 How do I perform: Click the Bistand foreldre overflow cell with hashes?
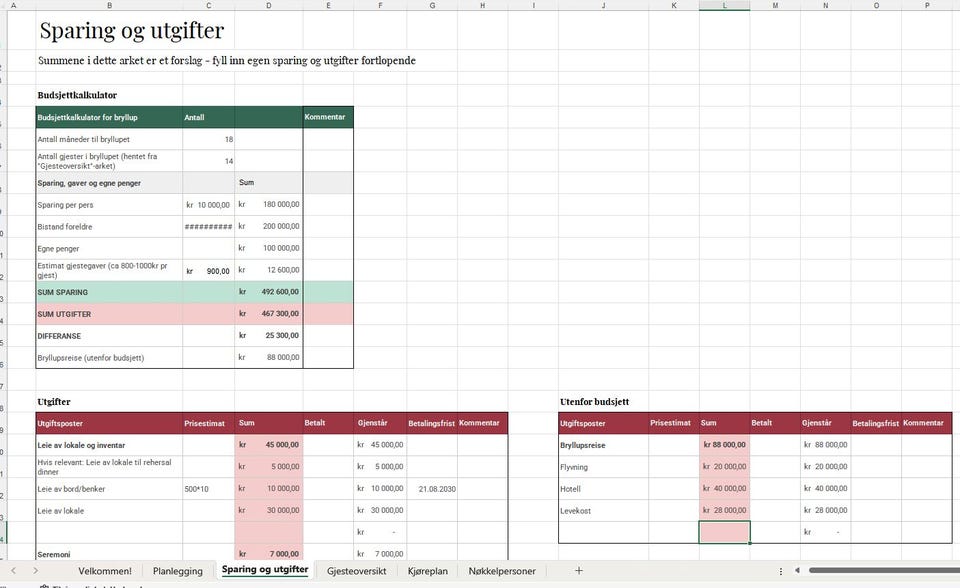pos(208,227)
